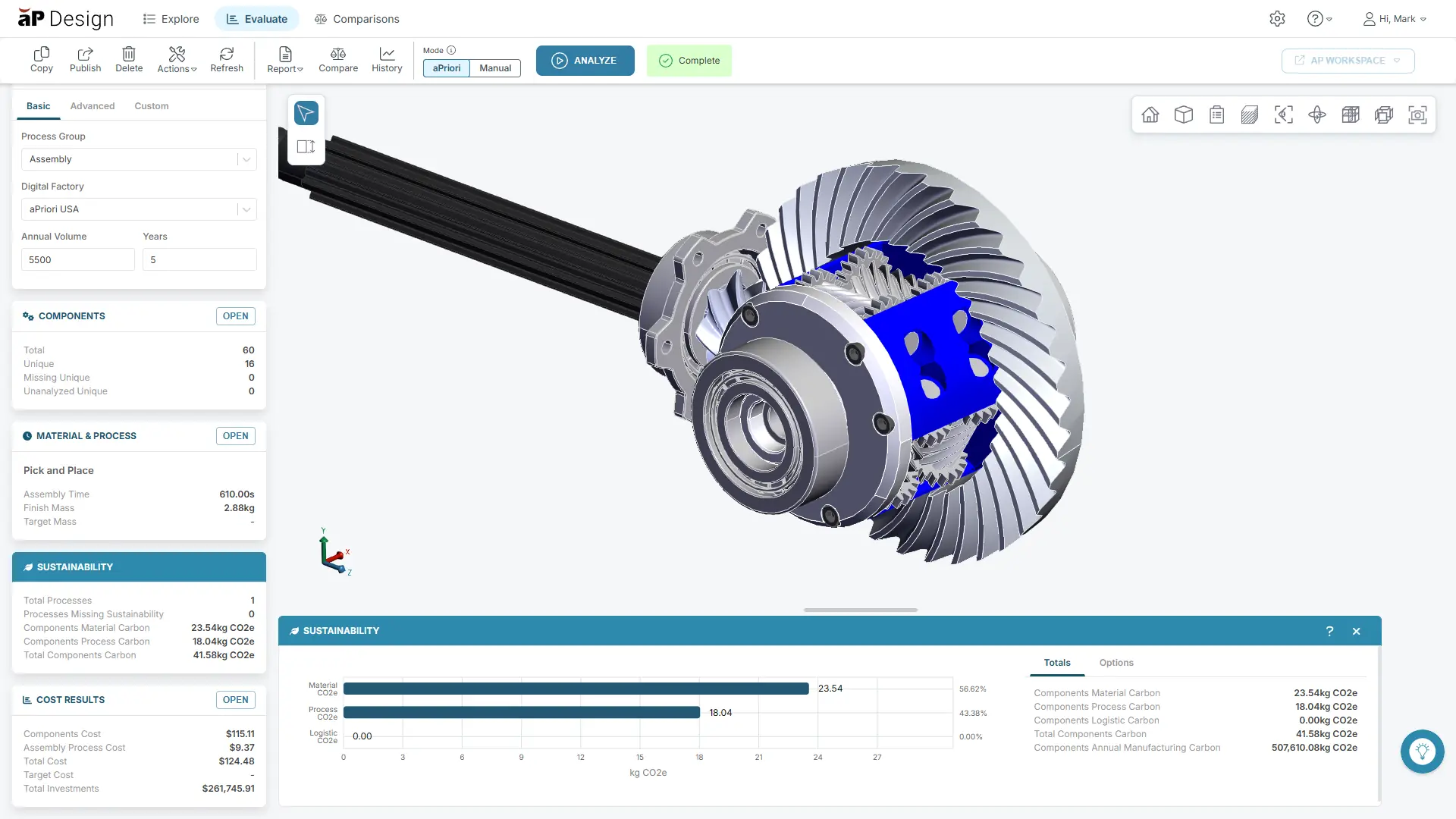Open the Compare tool in the toolbar
Image resolution: width=1456 pixels, height=819 pixels.
[337, 60]
